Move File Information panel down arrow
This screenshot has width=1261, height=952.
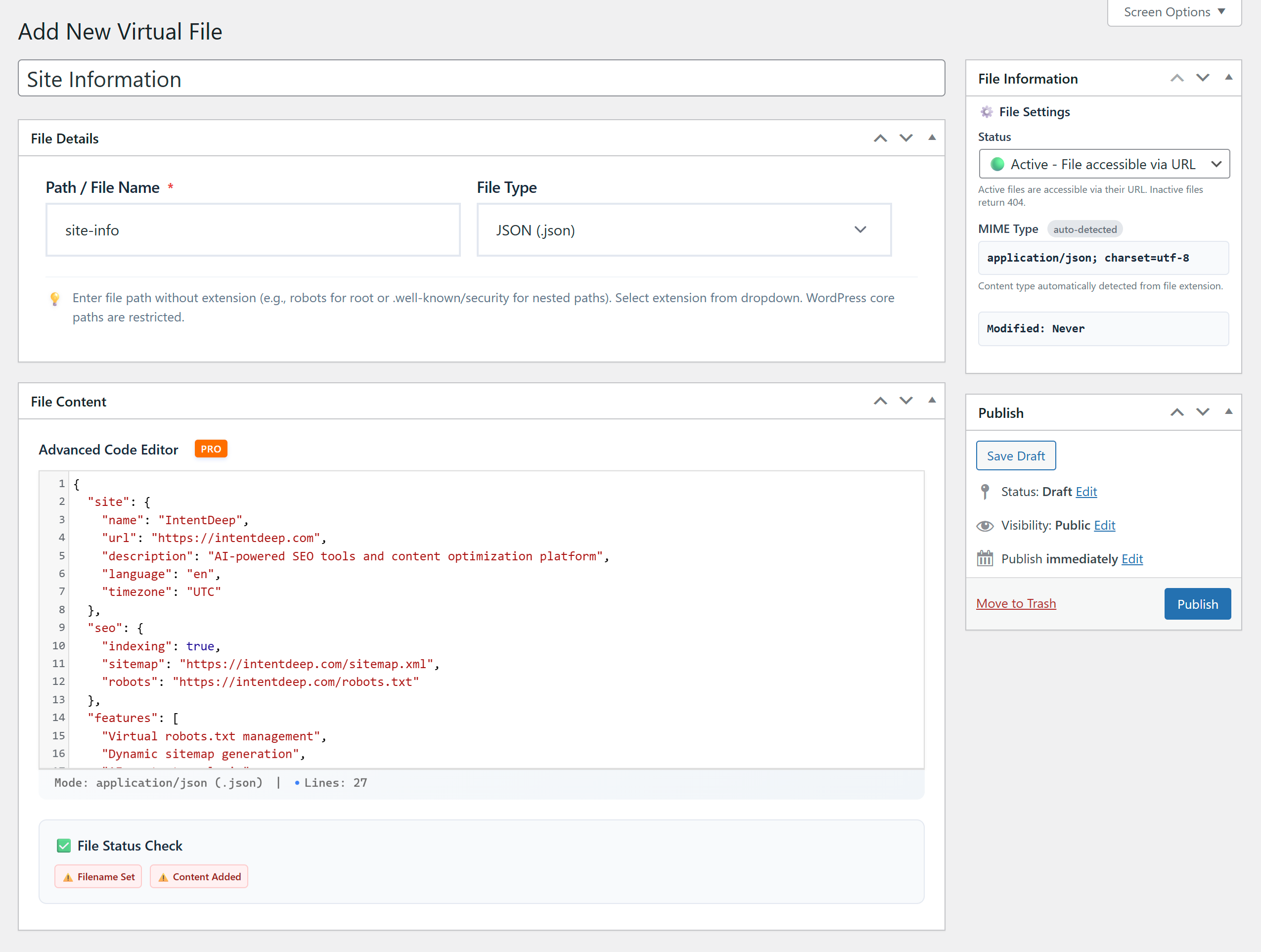tap(1202, 78)
